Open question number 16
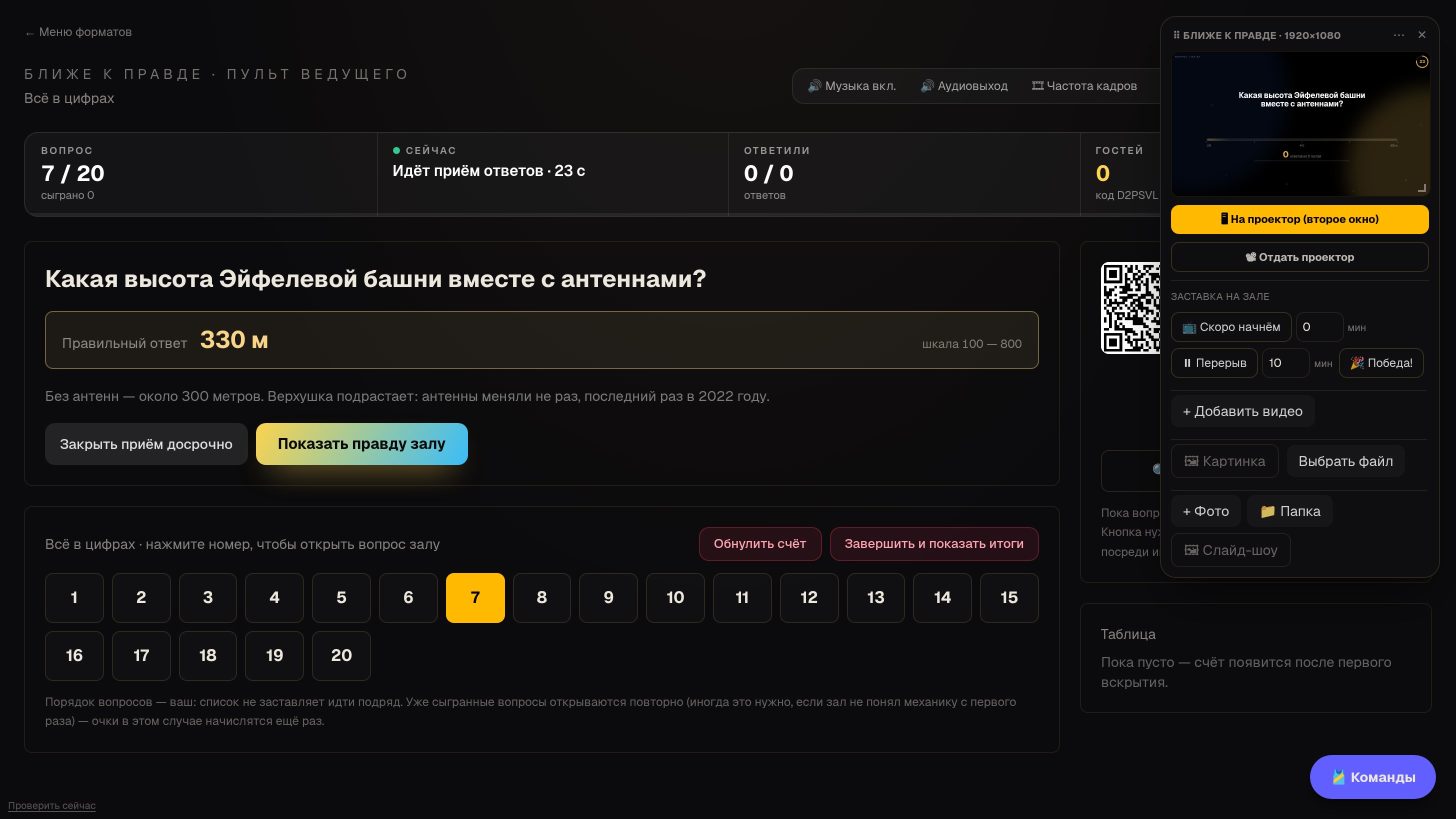This screenshot has height=819, width=1456. point(74,656)
